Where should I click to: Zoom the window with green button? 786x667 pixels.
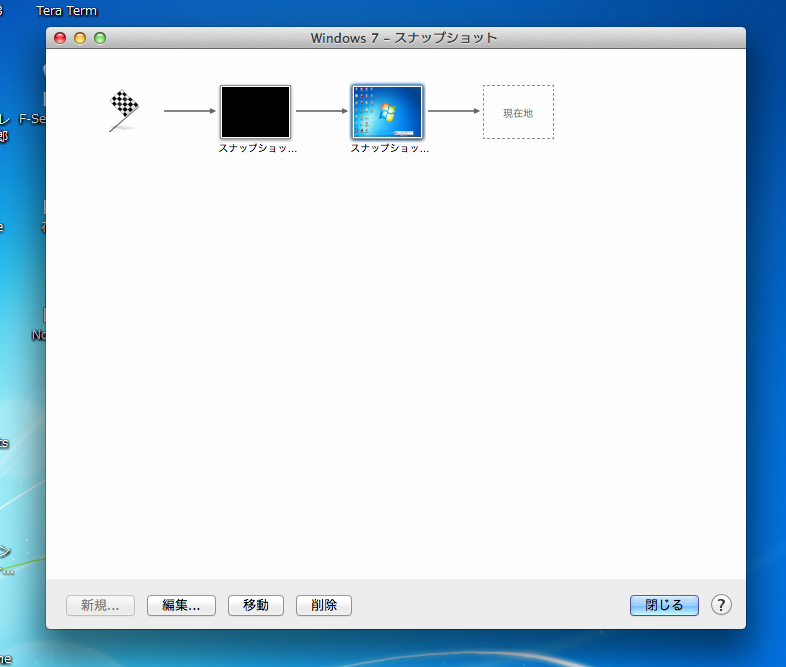pyautogui.click(x=100, y=38)
